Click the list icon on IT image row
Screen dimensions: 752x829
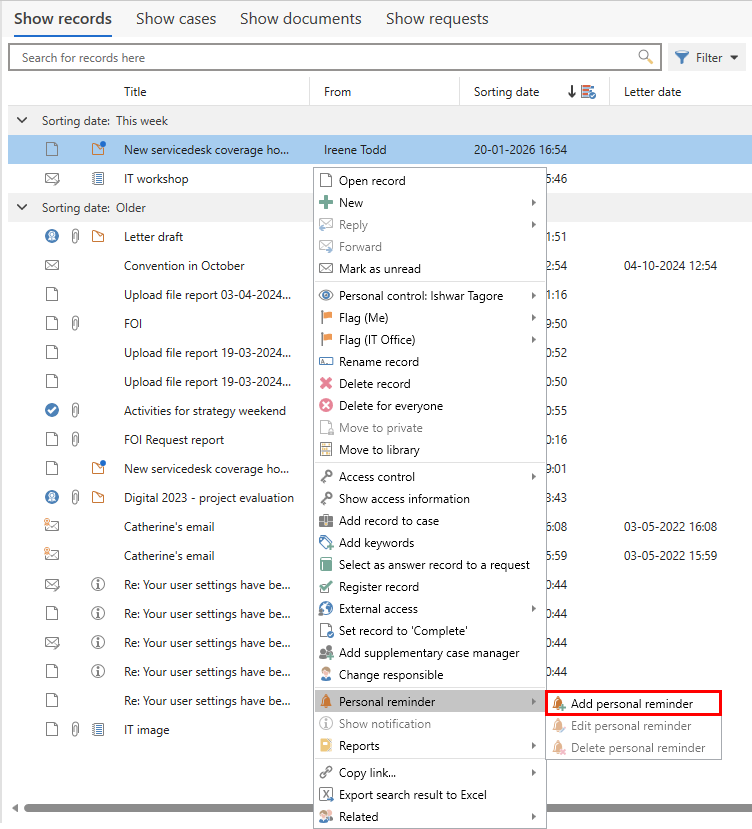coord(98,729)
